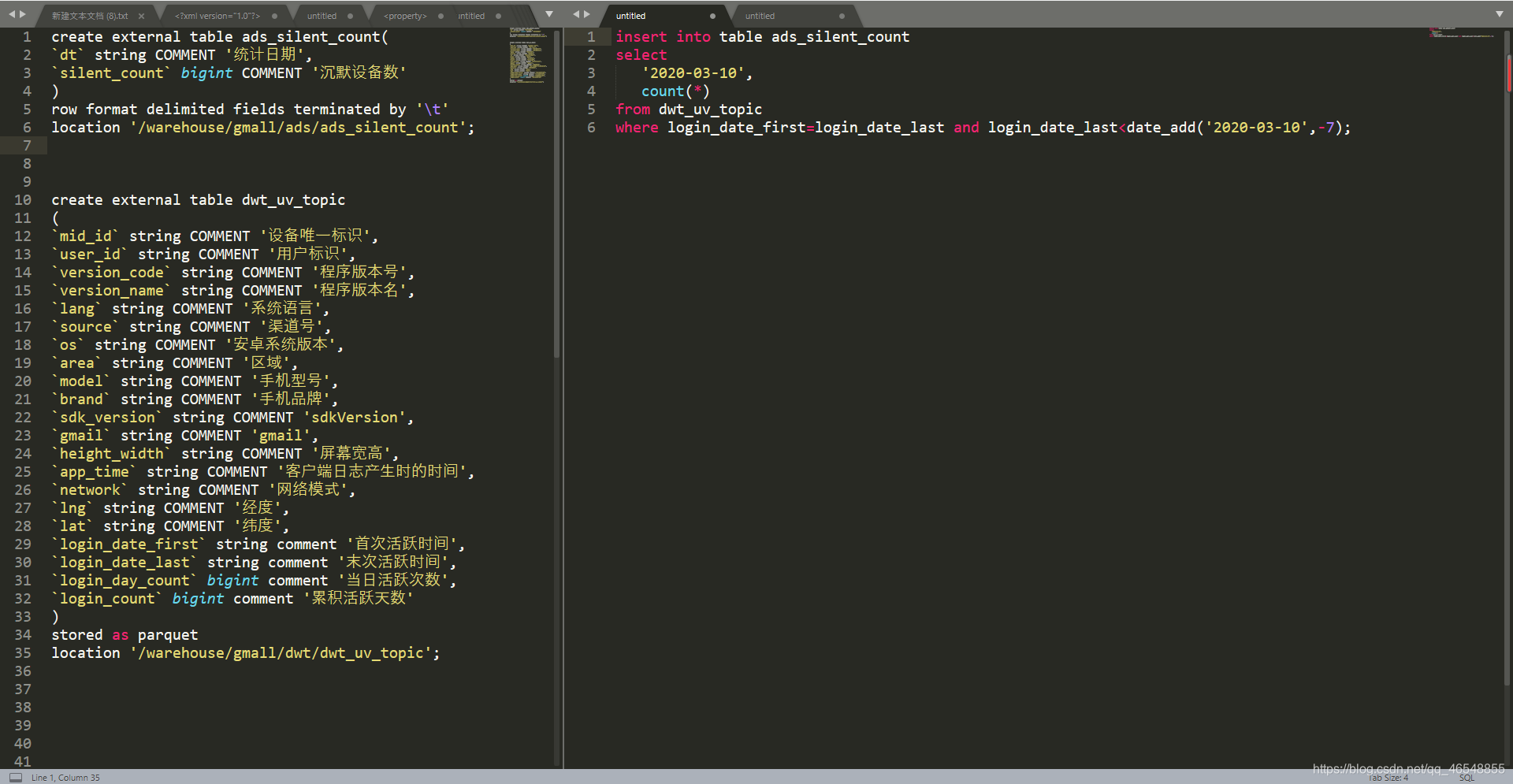Click line number 34 in the left gutter

pos(23,635)
